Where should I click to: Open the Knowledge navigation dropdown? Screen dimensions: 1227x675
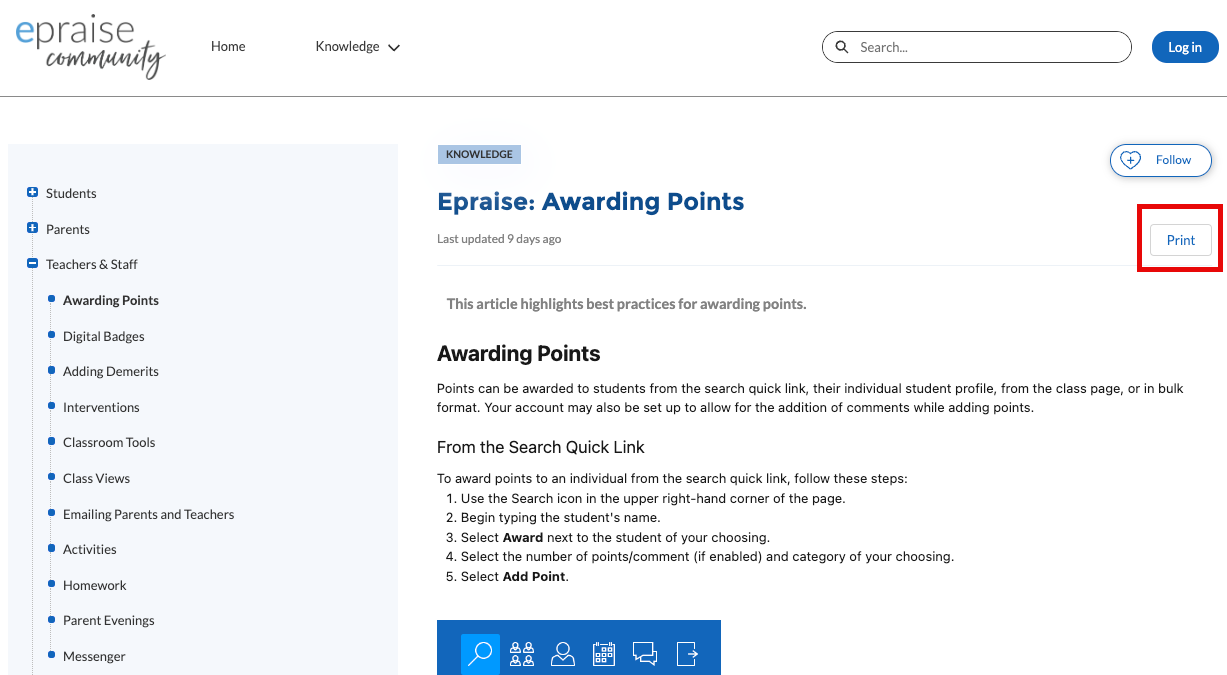[357, 46]
